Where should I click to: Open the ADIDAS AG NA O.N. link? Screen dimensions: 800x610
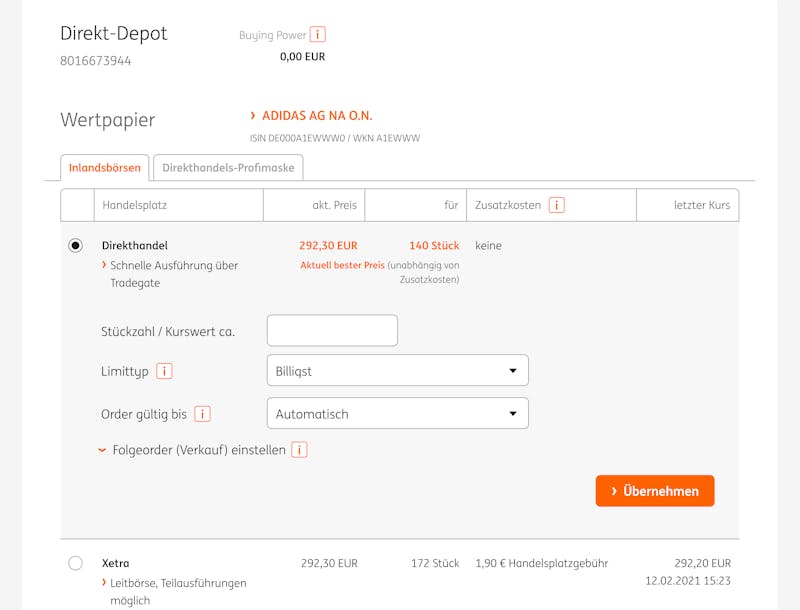311,116
